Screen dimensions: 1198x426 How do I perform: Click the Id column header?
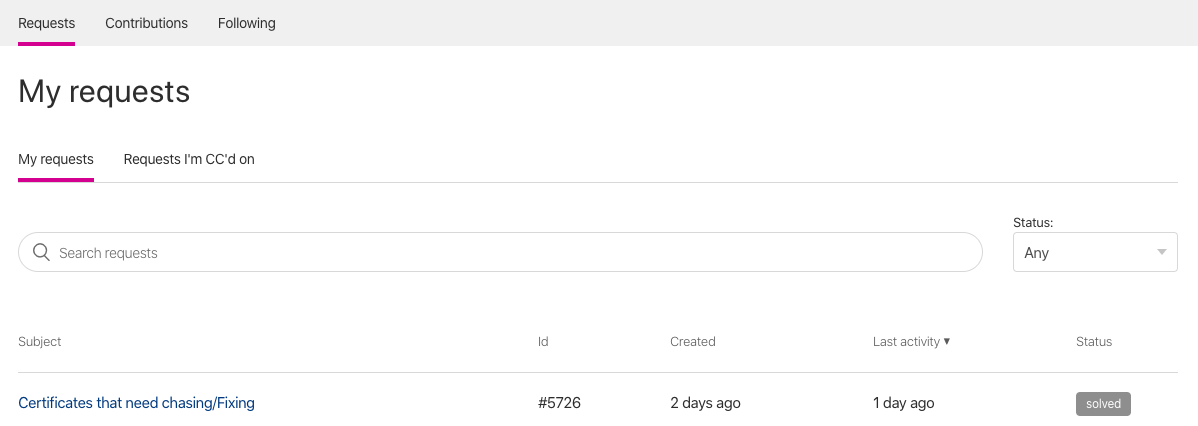click(x=543, y=342)
